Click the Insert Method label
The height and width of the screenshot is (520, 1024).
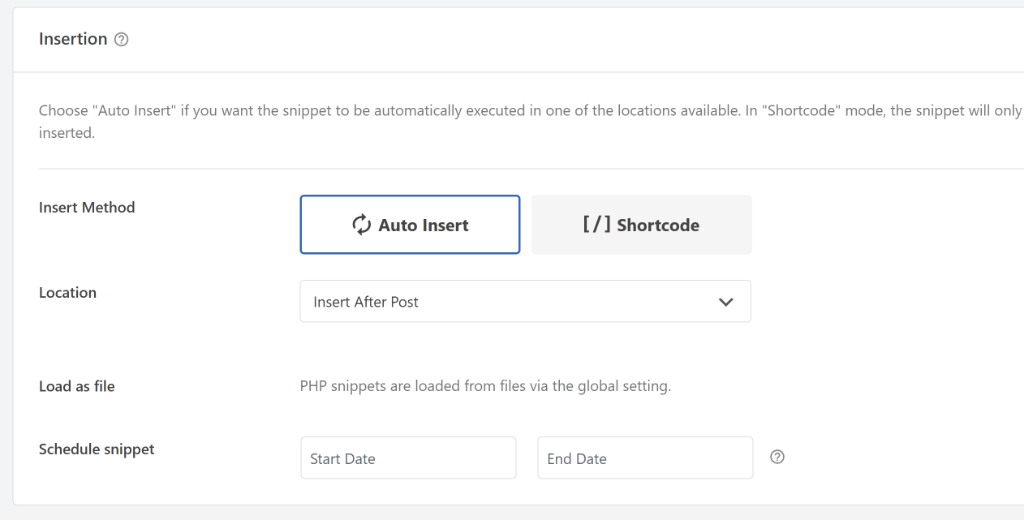pos(87,207)
